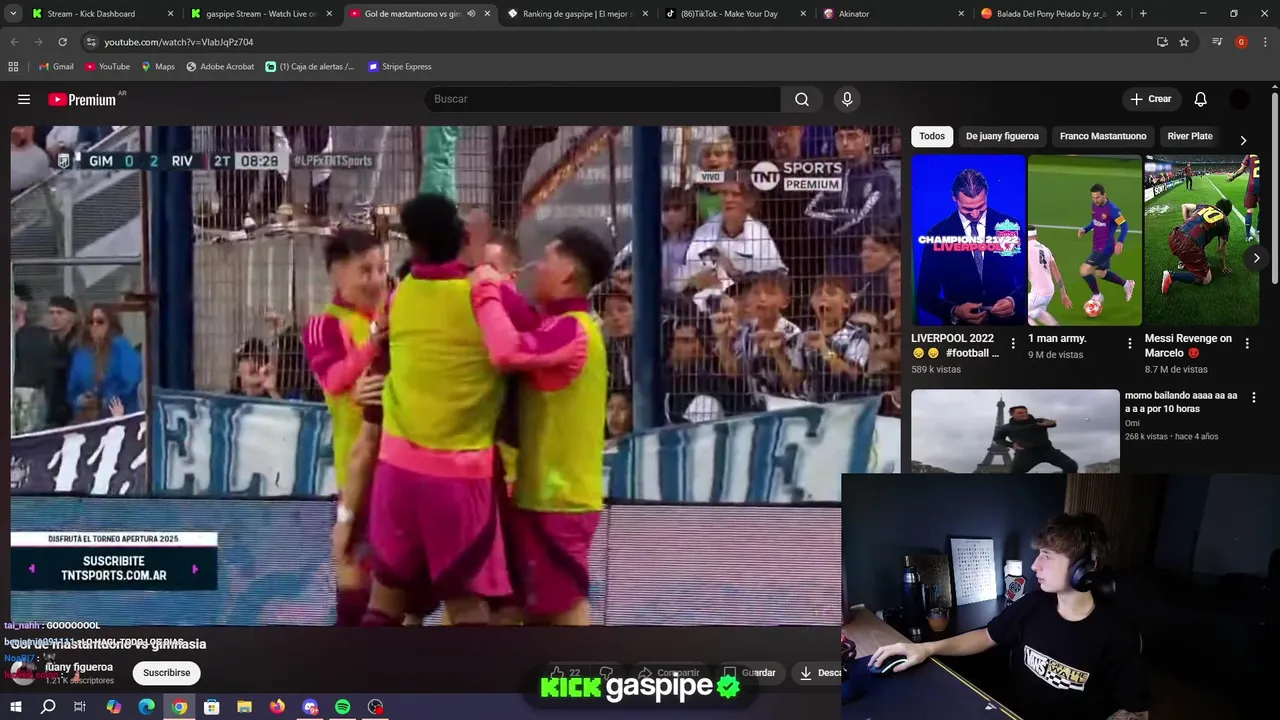Dislike the video with thumbs down
Image resolution: width=1280 pixels, height=720 pixels.
[606, 673]
